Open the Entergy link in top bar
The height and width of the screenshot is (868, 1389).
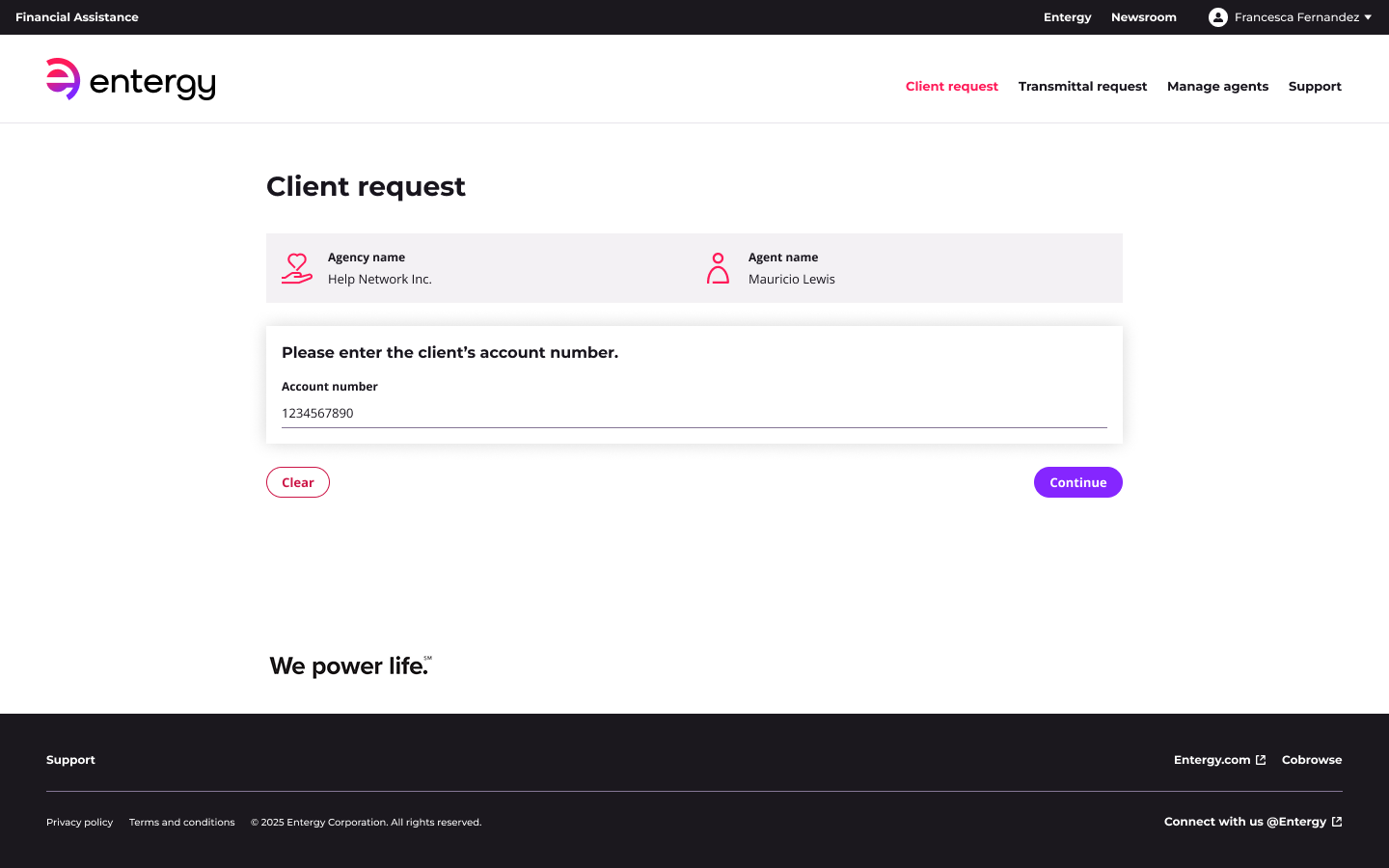pyautogui.click(x=1068, y=17)
